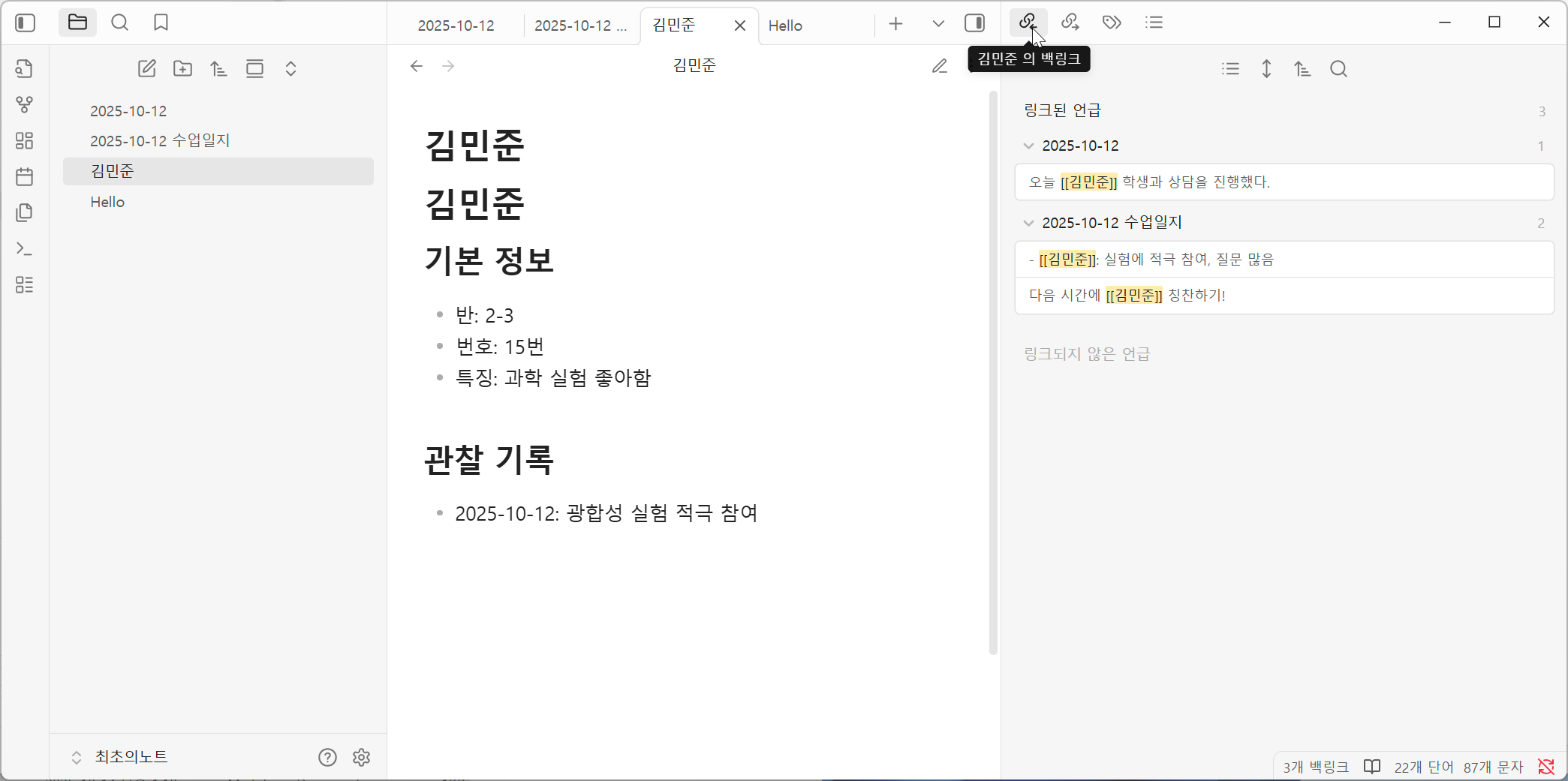The height and width of the screenshot is (781, 1568).
Task: Open the terminal icon in the left ribbon
Action: (25, 249)
